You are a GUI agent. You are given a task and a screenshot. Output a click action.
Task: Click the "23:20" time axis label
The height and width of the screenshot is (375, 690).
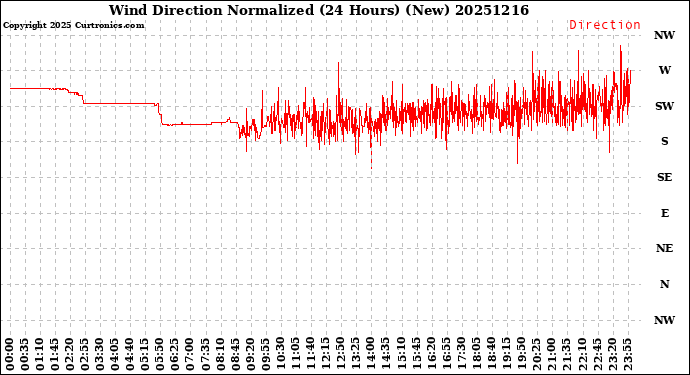point(612,355)
